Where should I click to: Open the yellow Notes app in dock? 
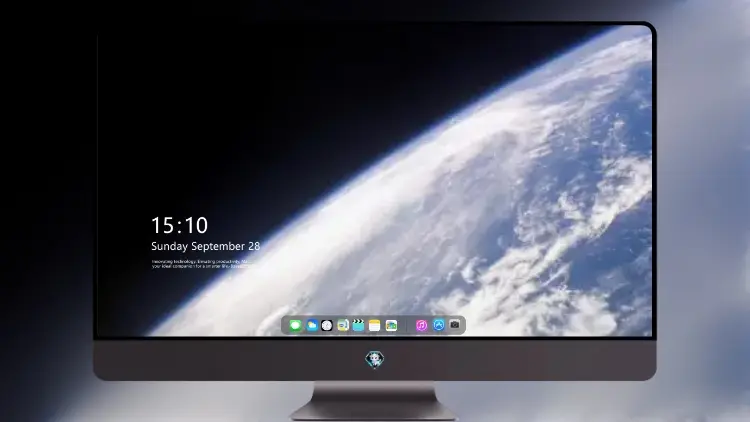click(x=375, y=326)
